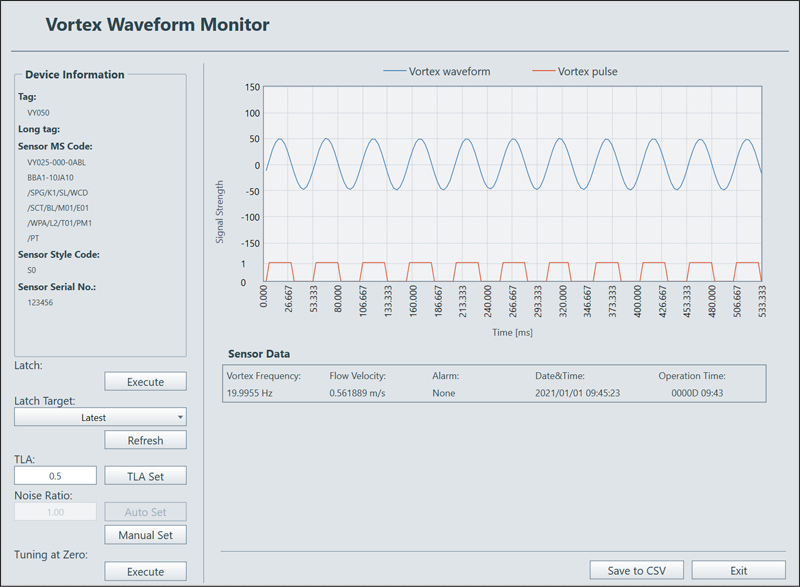The height and width of the screenshot is (587, 800).
Task: Click the Manual Set button for Noise Ratio
Action: point(145,535)
